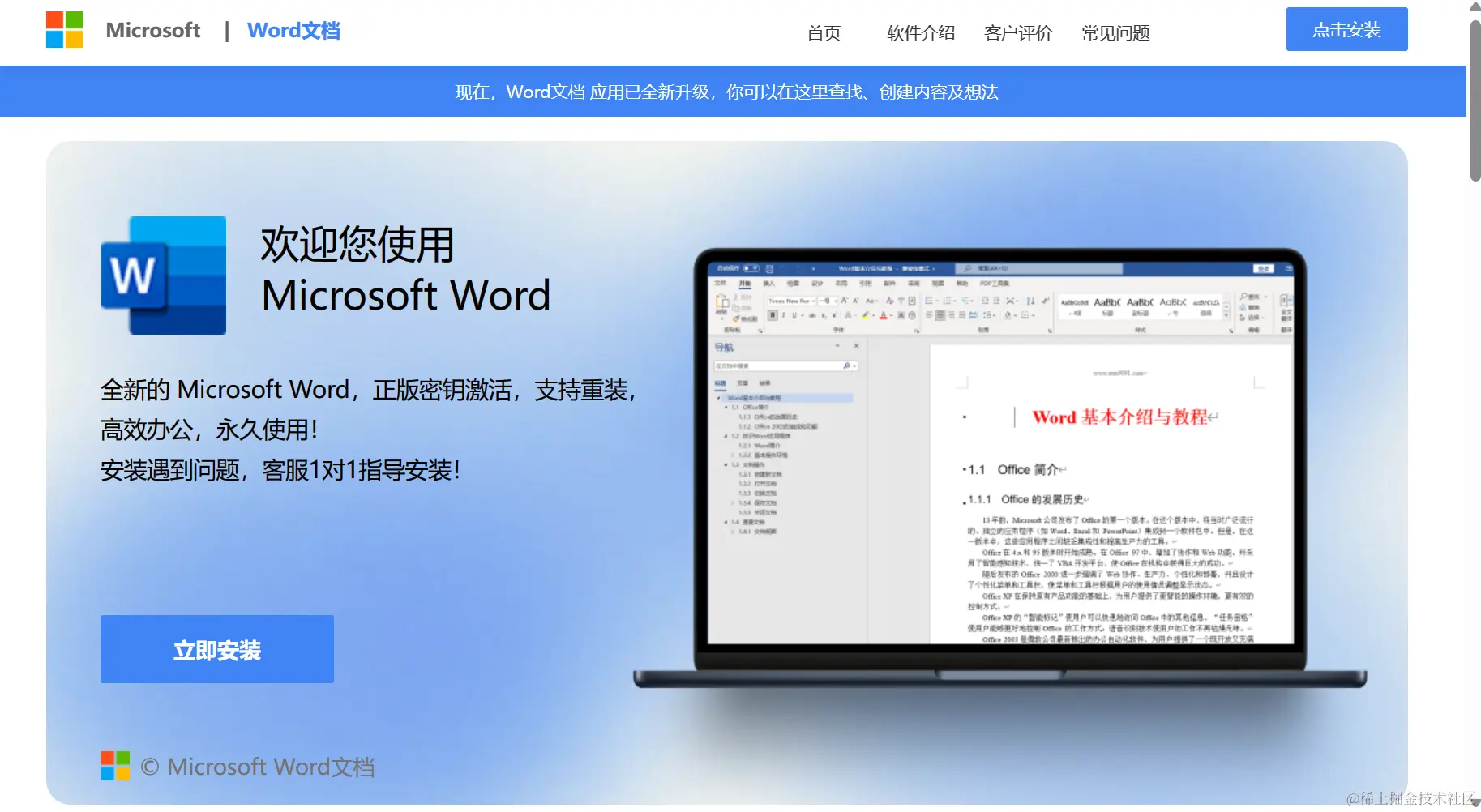Open the 软件介绍 nav item
Viewport: 1481px width, 812px height.
[x=921, y=33]
